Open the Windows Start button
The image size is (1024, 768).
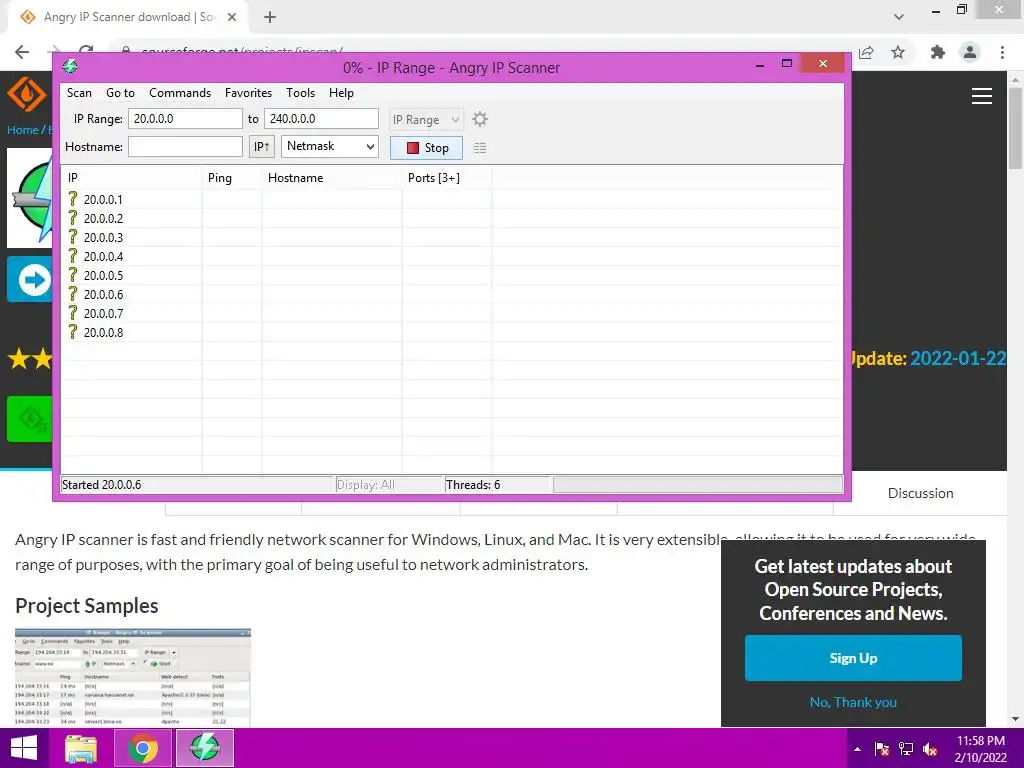point(24,748)
